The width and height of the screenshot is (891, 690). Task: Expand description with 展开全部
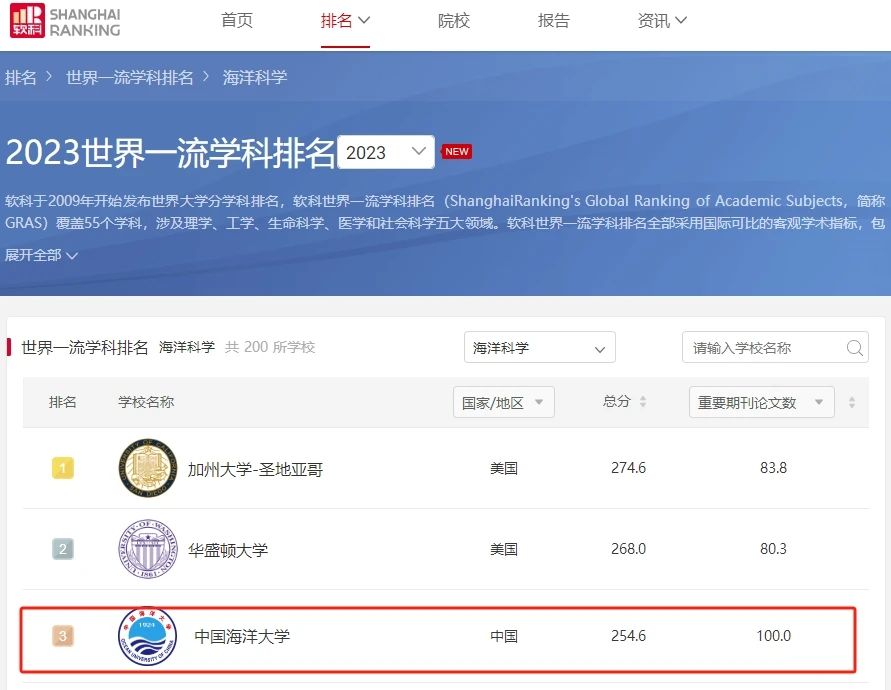coord(41,255)
